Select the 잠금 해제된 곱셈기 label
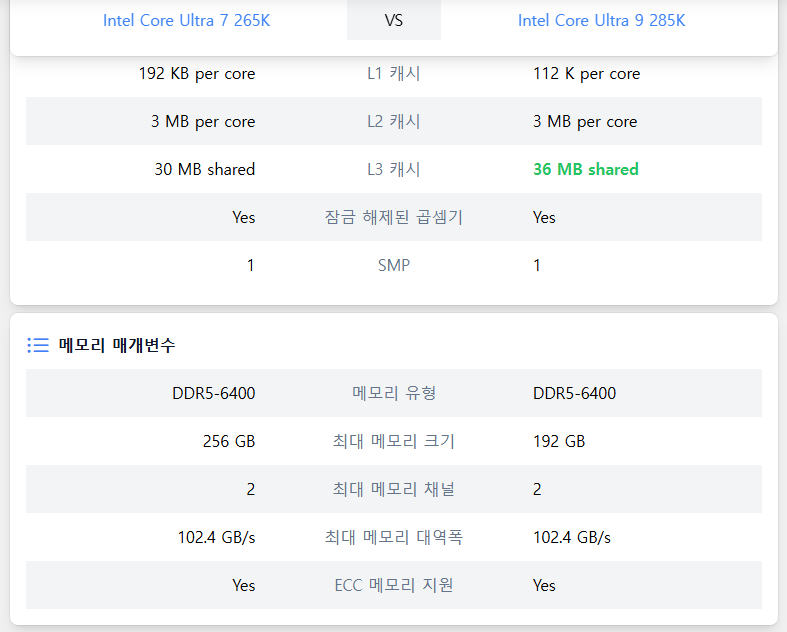Image resolution: width=787 pixels, height=632 pixels. tap(394, 217)
